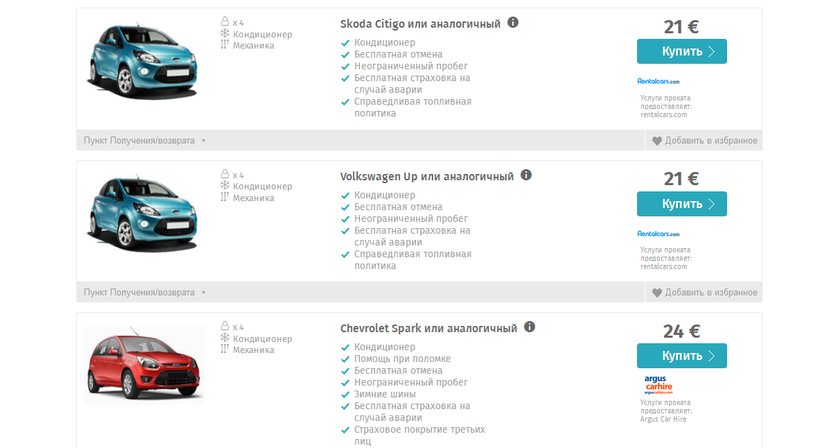Image resolution: width=820 pixels, height=448 pixels.
Task: Click info icon next to Chevrolet Spark
Action: pyautogui.click(x=529, y=327)
